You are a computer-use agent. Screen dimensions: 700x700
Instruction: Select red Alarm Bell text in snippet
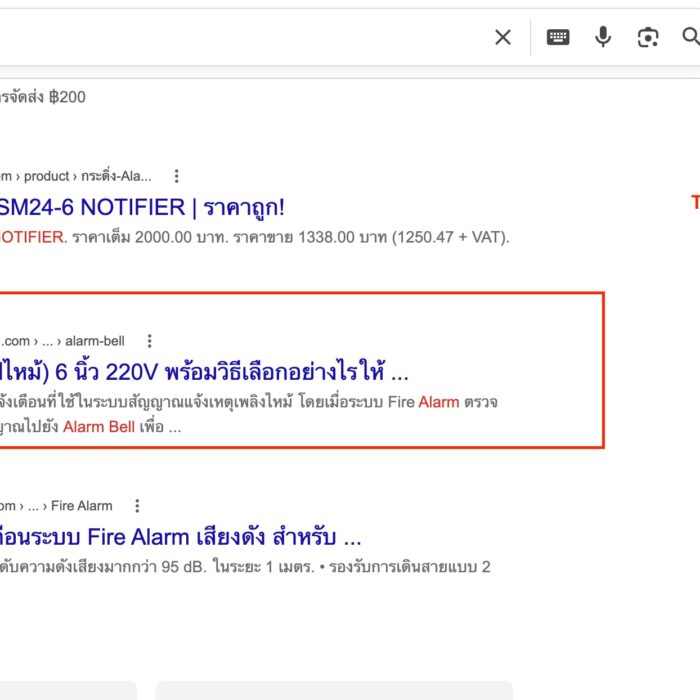99,427
